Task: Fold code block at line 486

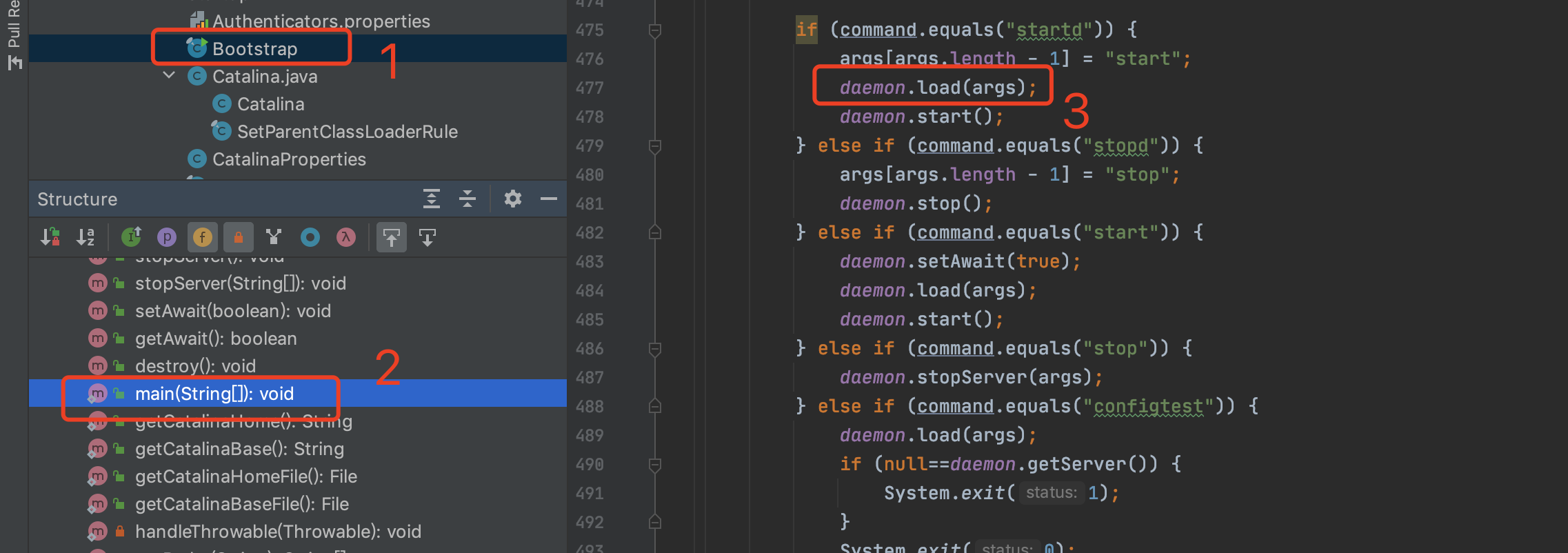Action: pyautogui.click(x=655, y=349)
